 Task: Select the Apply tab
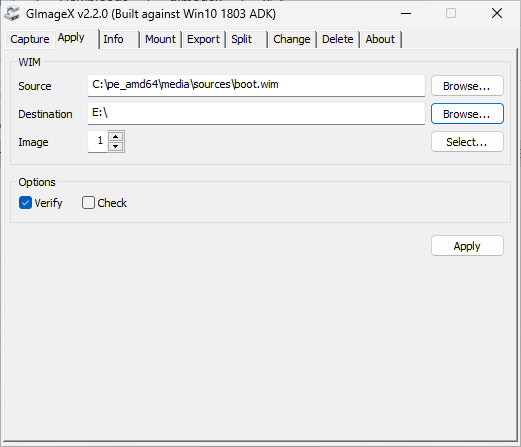77,38
